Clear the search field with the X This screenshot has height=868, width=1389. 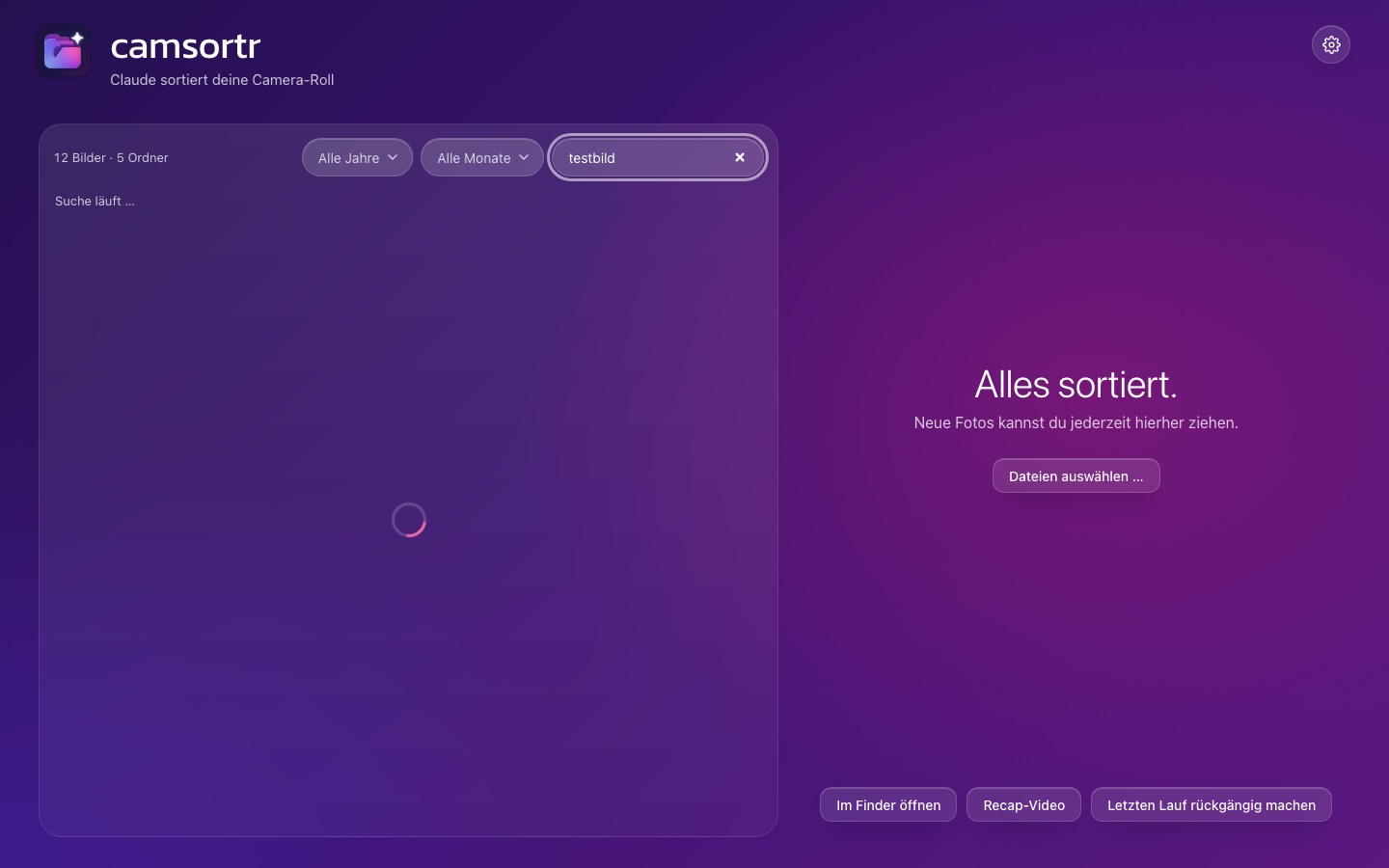740,157
